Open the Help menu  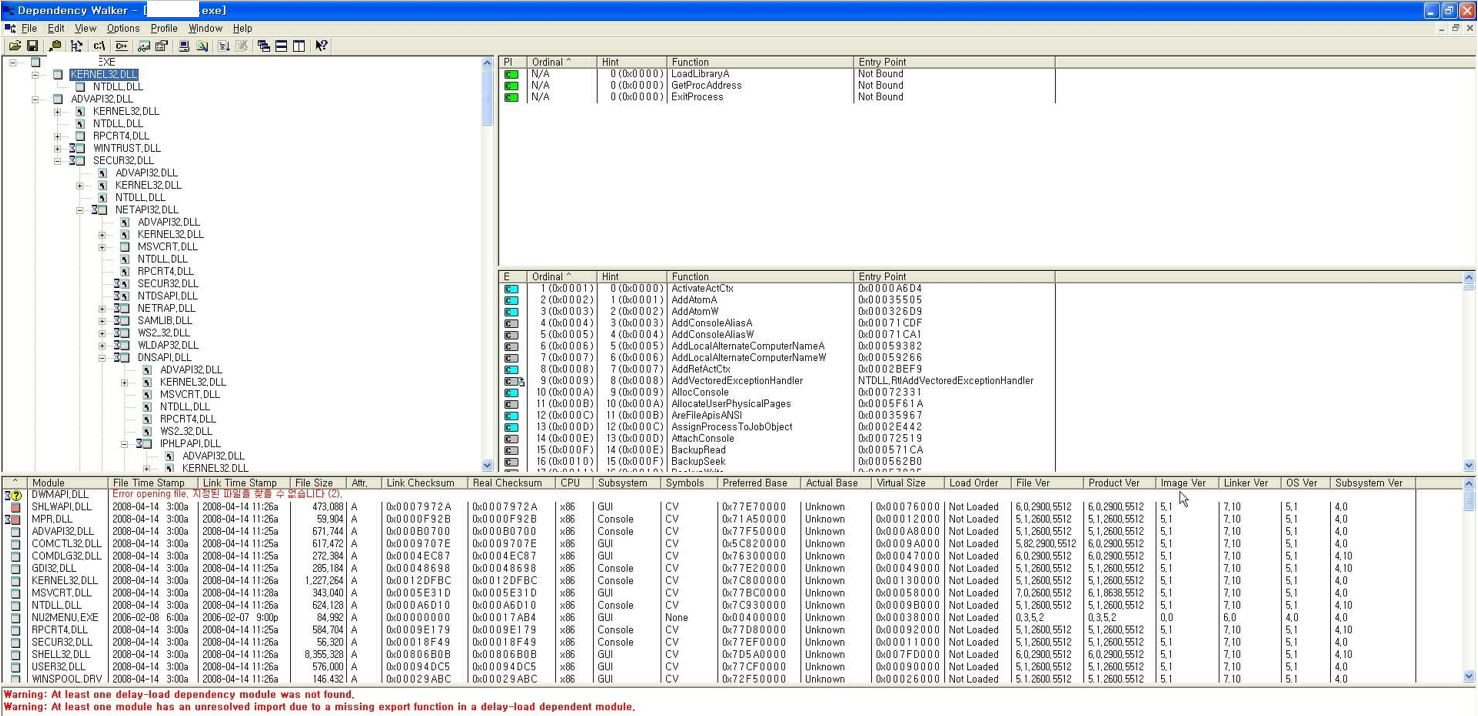click(242, 29)
